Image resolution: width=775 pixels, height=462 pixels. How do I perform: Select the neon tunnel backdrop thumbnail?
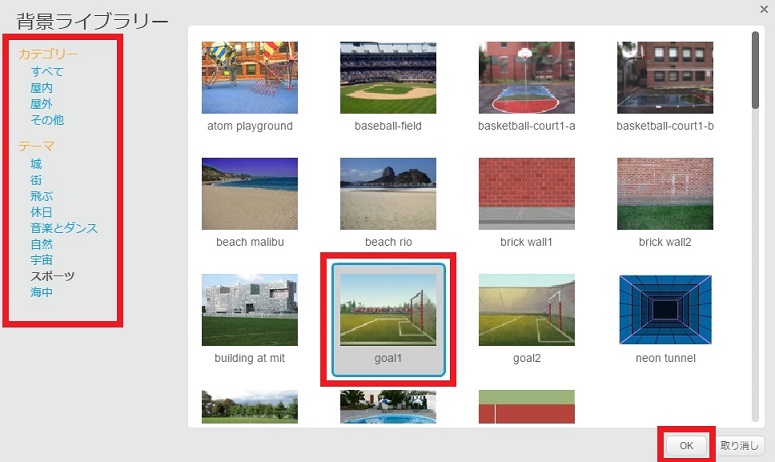point(665,310)
